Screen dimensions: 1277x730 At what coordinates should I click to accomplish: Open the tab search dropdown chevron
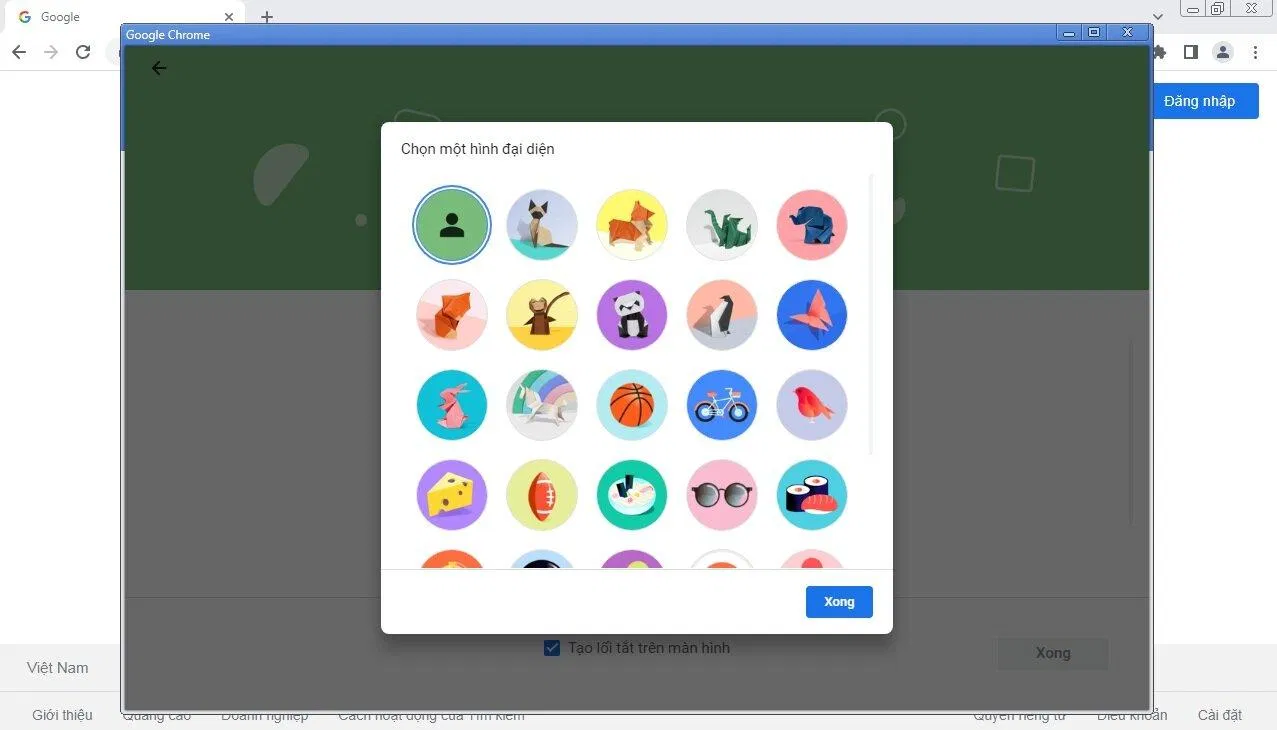[x=1158, y=17]
